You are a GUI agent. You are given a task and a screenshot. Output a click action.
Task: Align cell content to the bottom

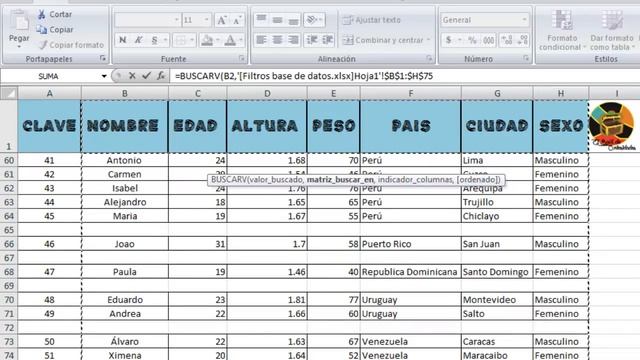coord(293,20)
